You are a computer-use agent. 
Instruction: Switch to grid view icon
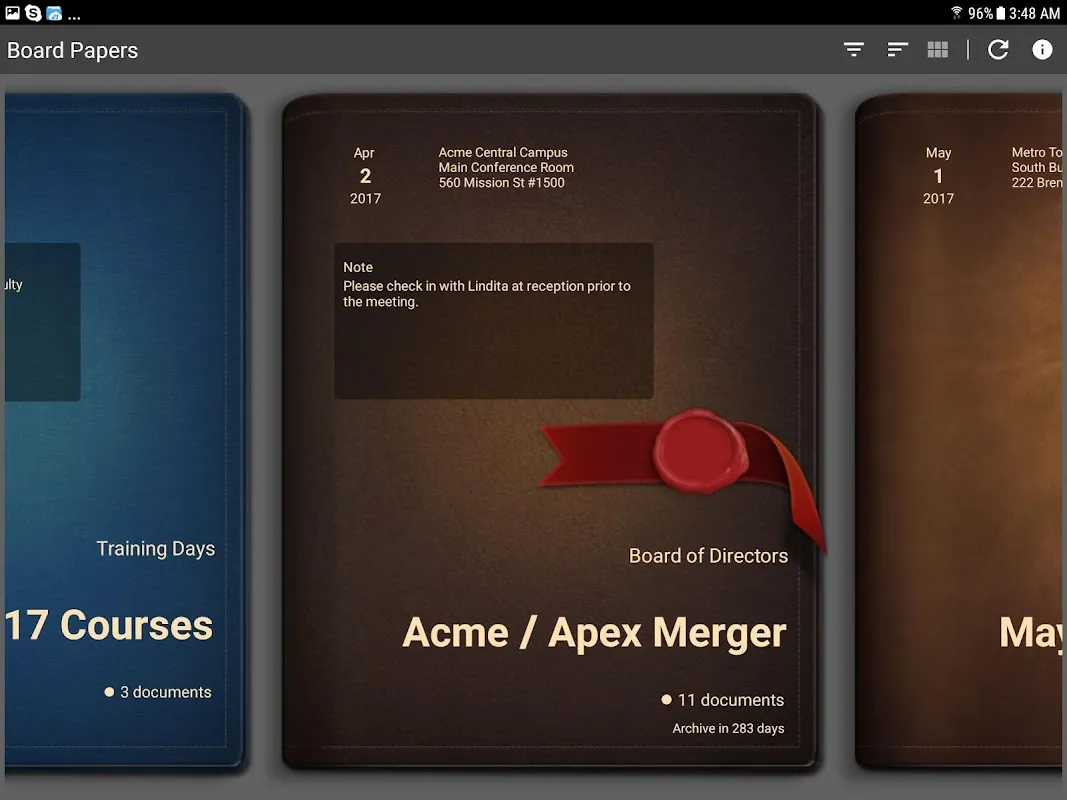[x=938, y=50]
